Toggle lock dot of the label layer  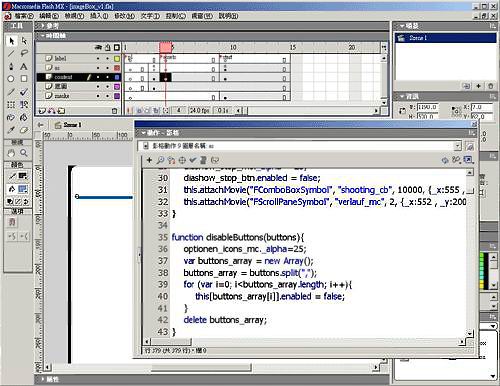[x=107, y=58]
